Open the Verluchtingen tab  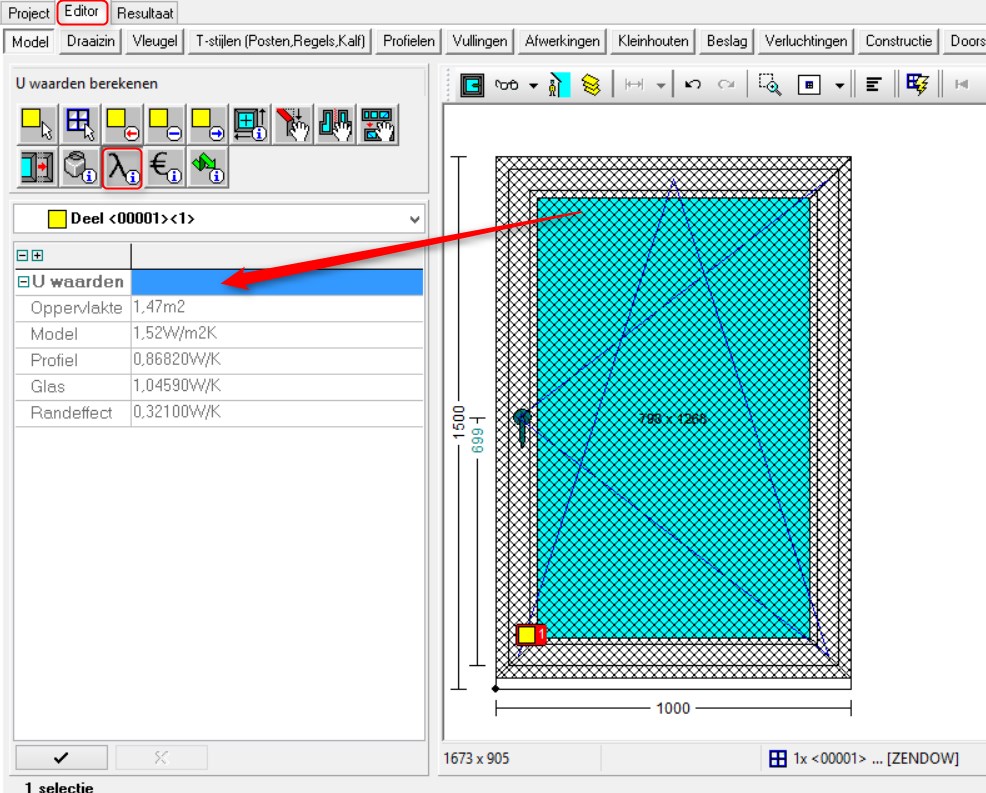806,41
